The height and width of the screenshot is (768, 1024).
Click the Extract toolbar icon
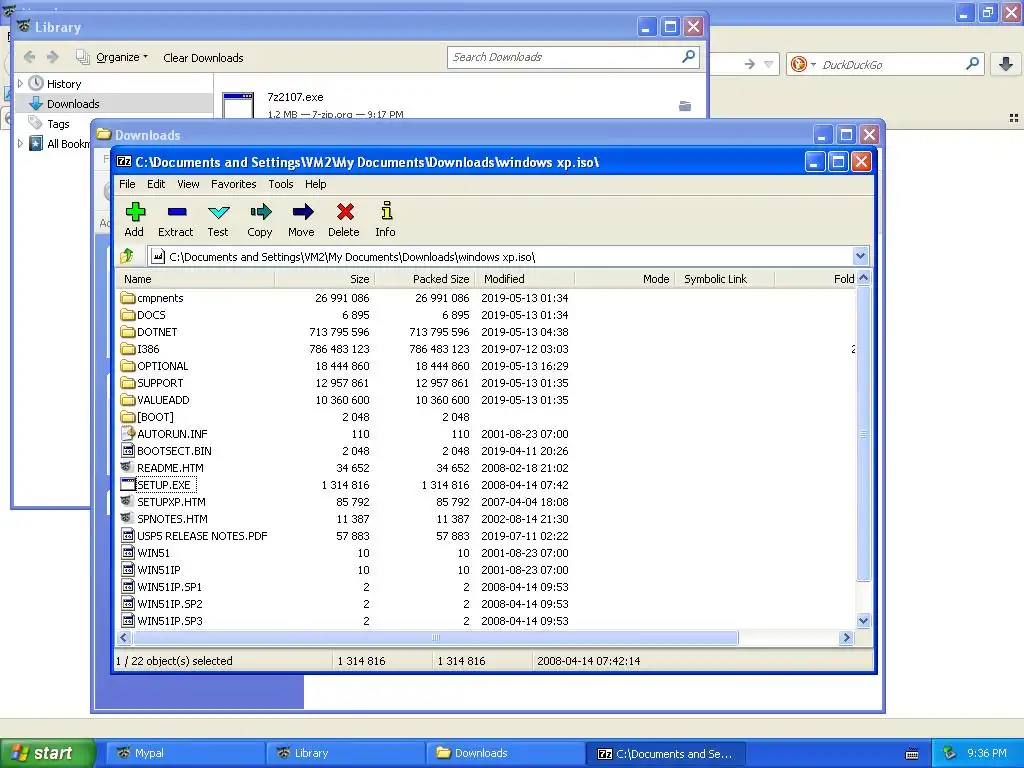point(176,212)
